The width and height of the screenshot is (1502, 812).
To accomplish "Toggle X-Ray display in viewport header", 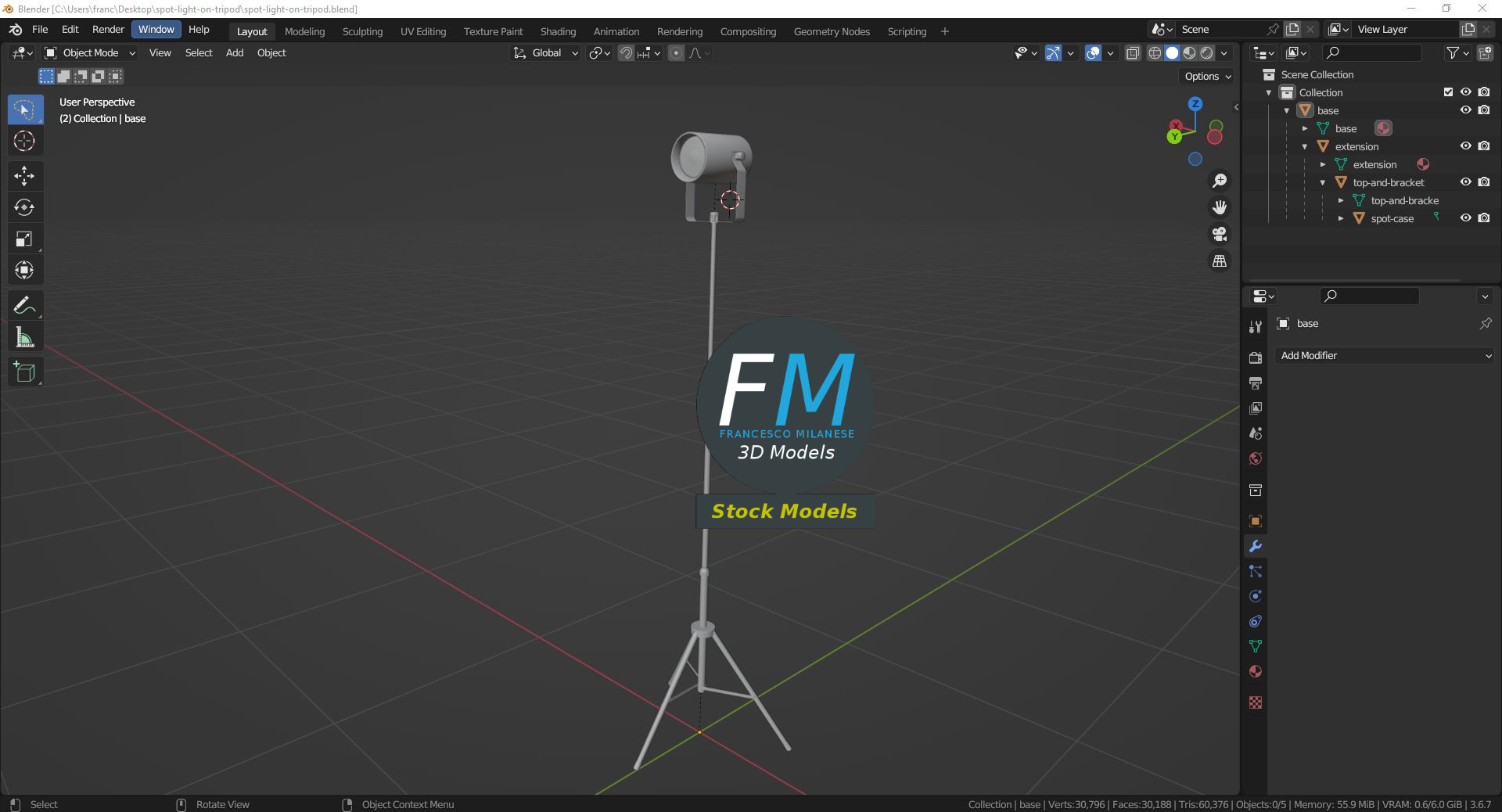I will pyautogui.click(x=1133, y=53).
